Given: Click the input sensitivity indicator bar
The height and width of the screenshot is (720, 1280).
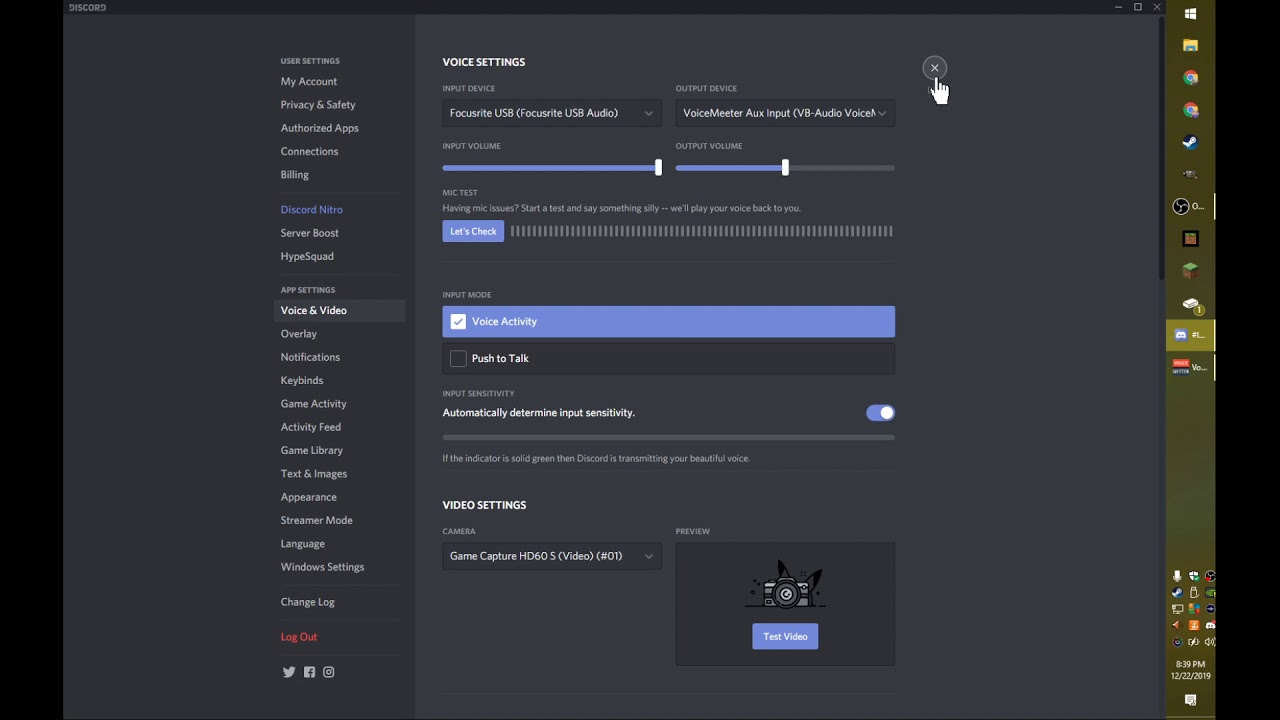Looking at the screenshot, I should point(669,437).
